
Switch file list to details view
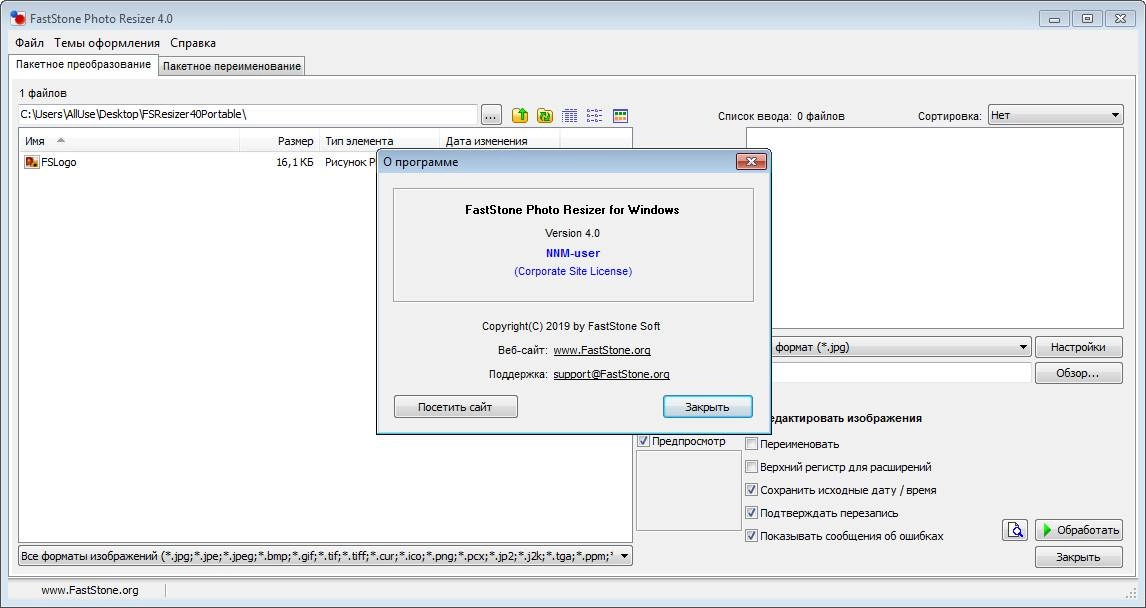pos(570,115)
